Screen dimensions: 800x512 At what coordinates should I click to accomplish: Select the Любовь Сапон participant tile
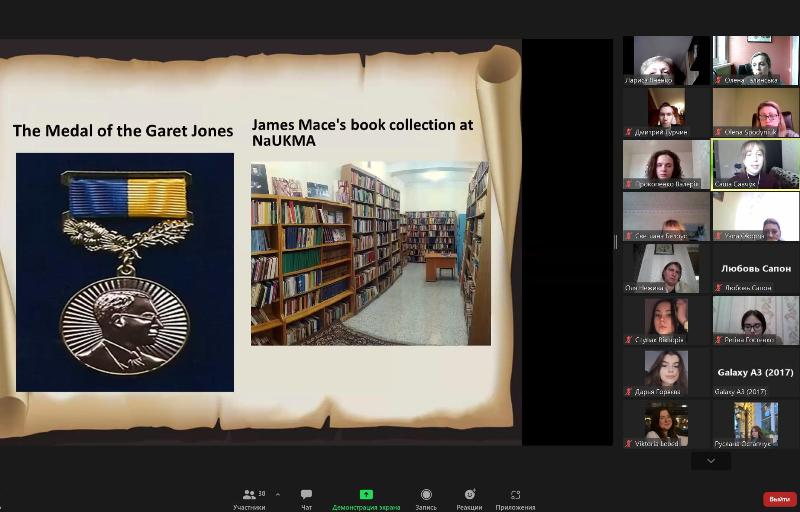[755, 268]
